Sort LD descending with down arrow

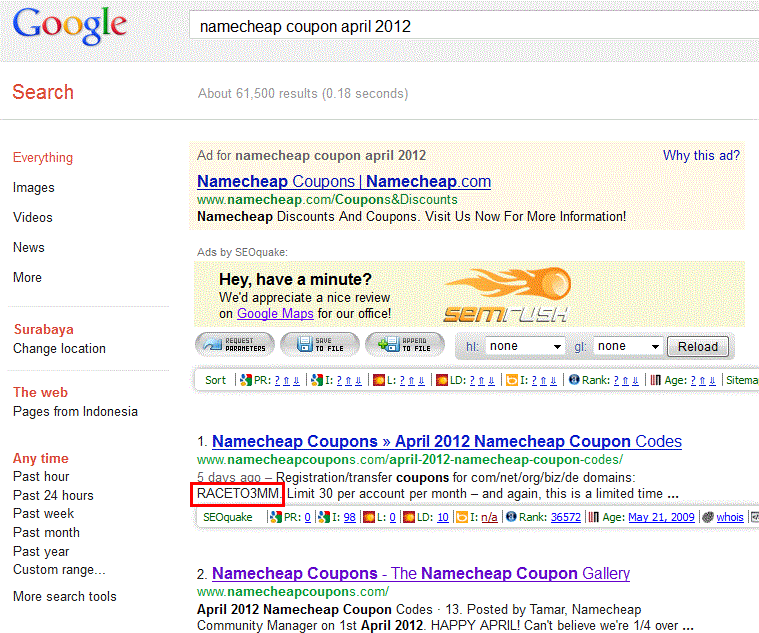[492, 381]
